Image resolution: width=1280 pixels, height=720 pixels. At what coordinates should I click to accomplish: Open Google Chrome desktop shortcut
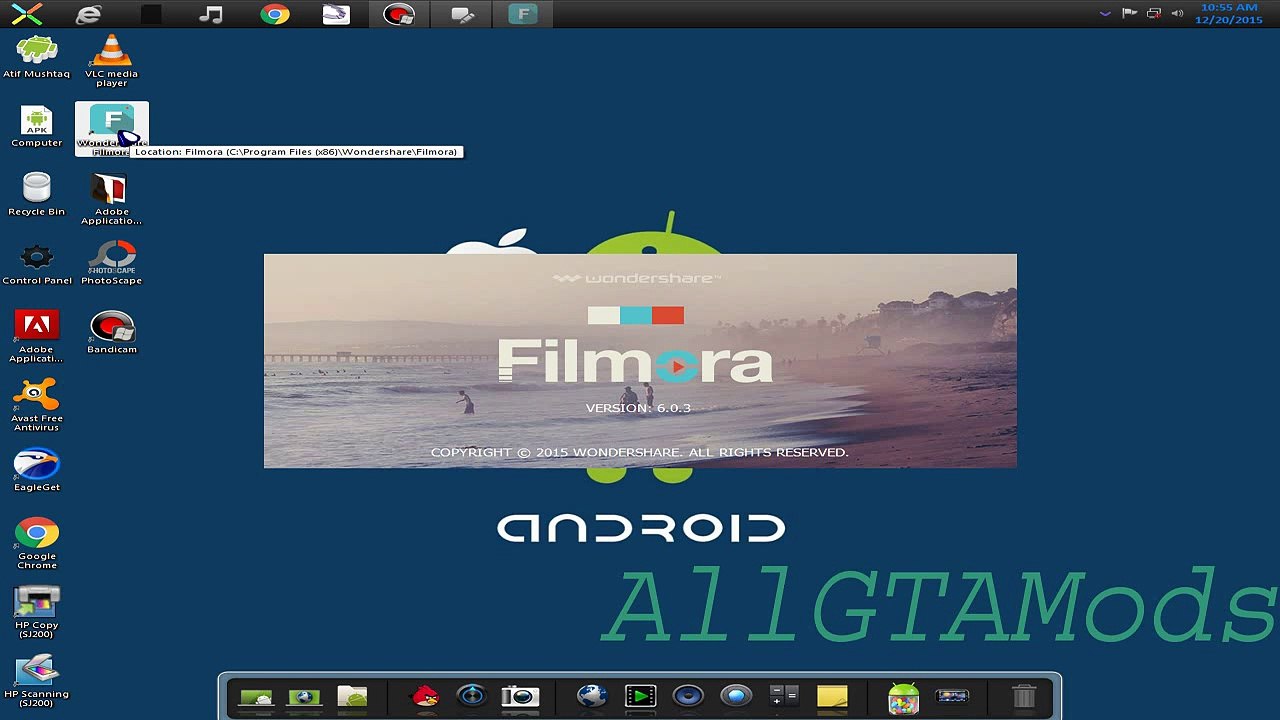tap(37, 543)
